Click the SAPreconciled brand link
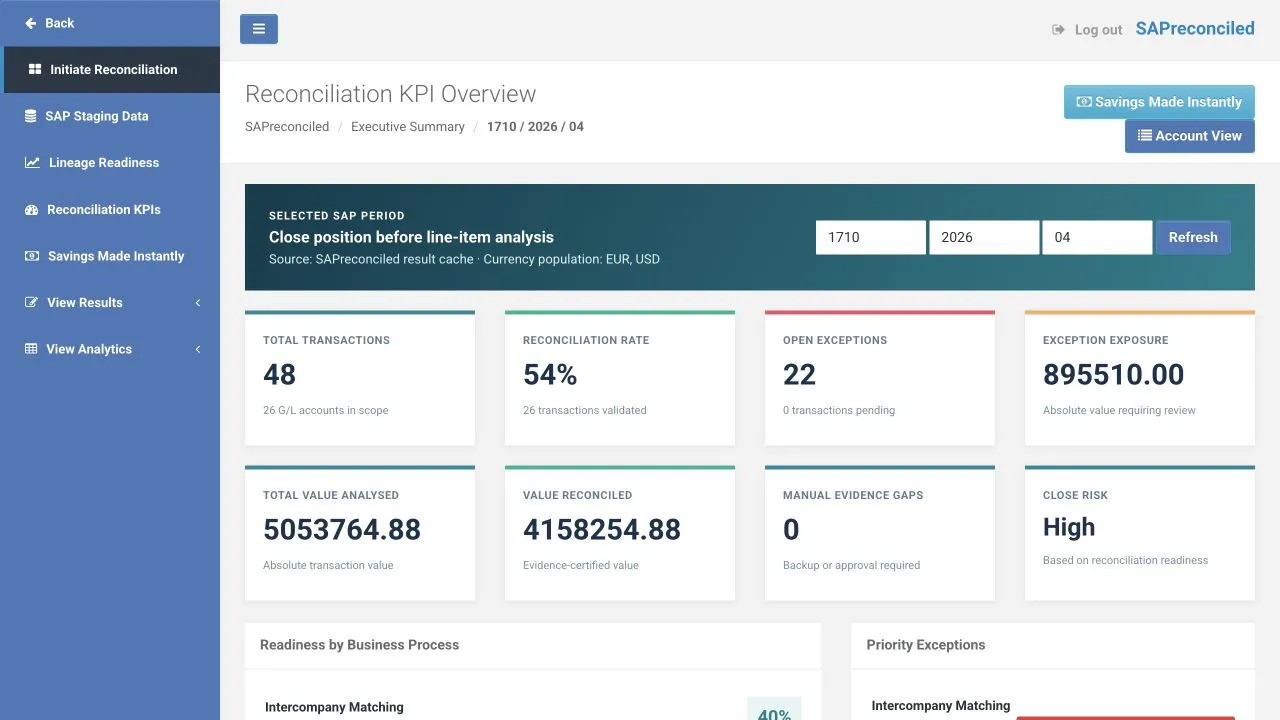Image resolution: width=1280 pixels, height=720 pixels. point(1195,29)
